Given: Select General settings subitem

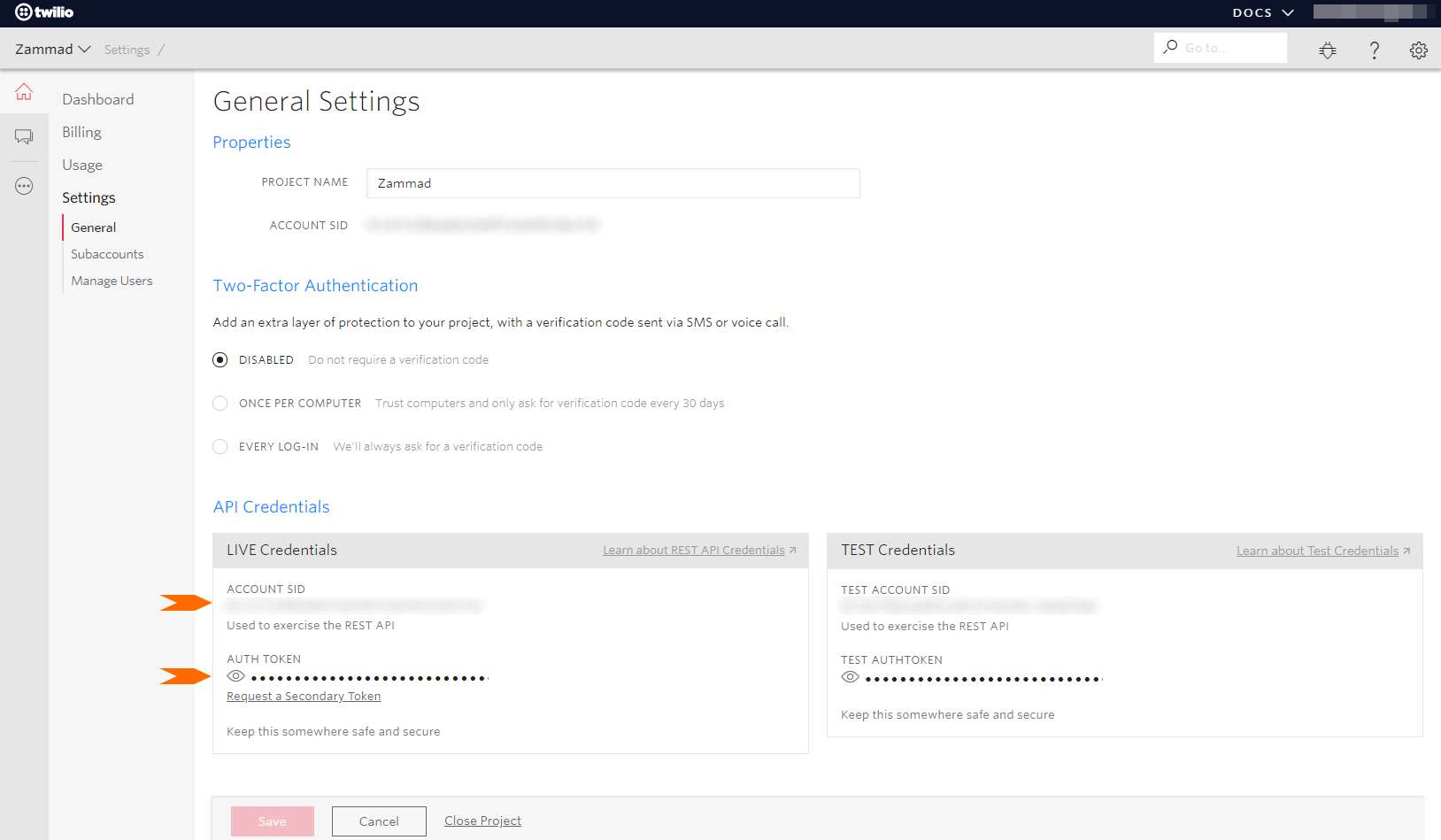Looking at the screenshot, I should click(x=94, y=227).
